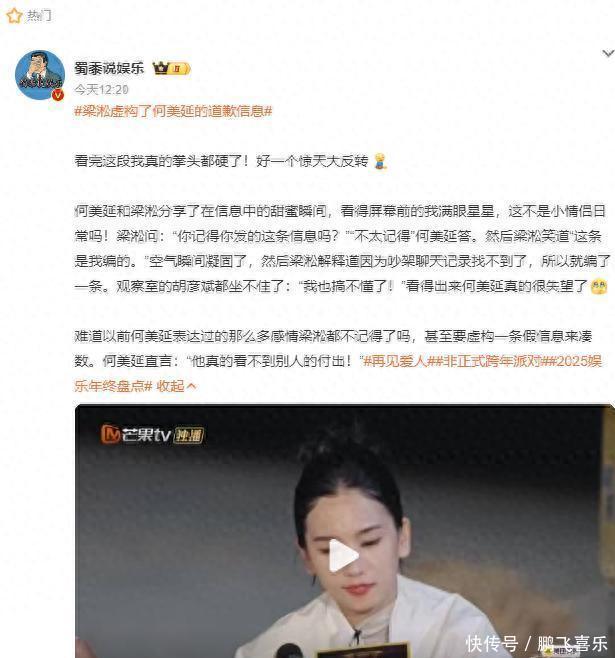Open hashtag #梁淞虚构了何美延的道歉信息#
This screenshot has height=658, width=615.
173,111
